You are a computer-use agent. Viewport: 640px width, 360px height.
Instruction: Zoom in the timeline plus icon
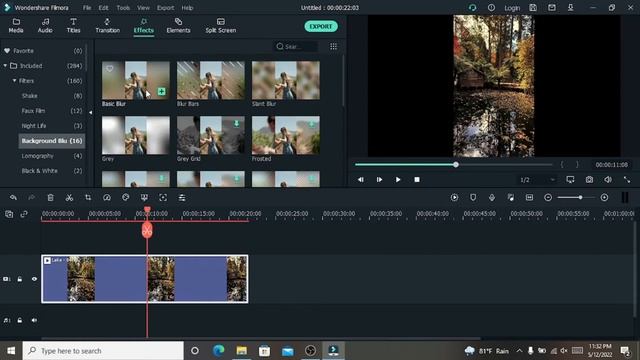point(604,198)
